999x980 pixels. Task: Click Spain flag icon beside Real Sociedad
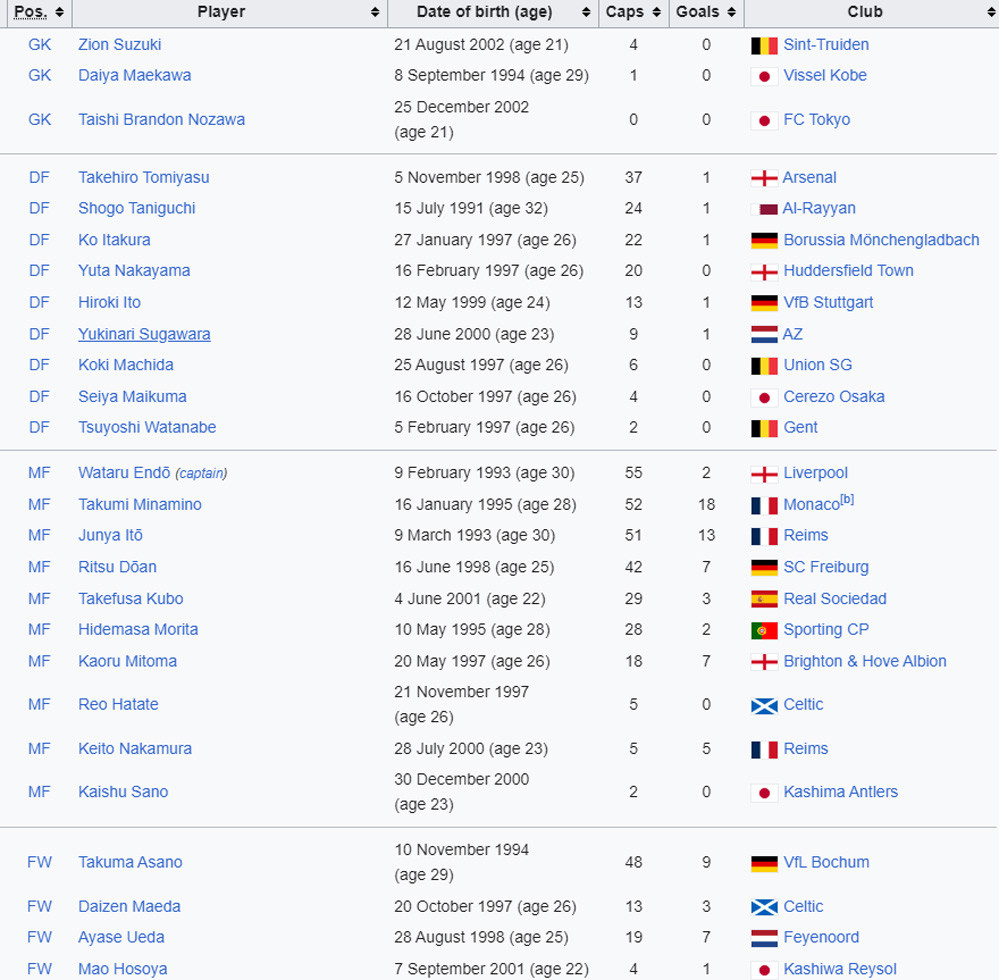pyautogui.click(x=764, y=599)
